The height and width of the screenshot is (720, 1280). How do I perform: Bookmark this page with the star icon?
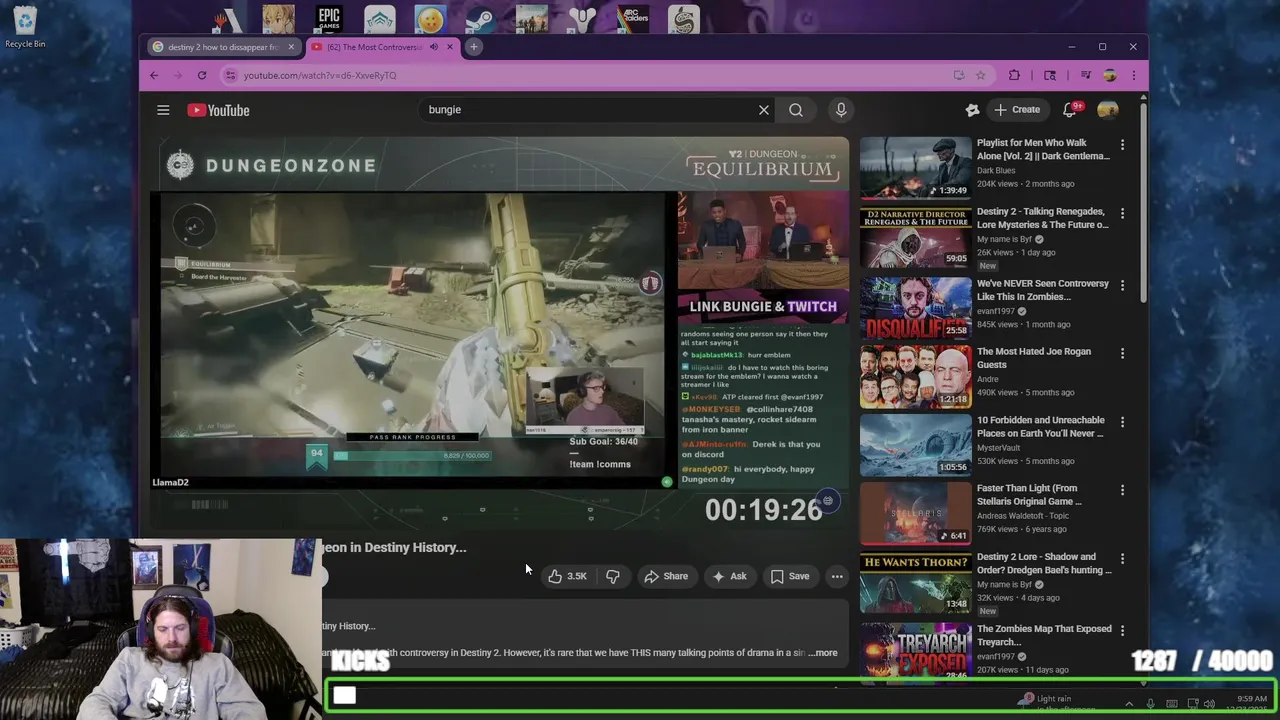[x=980, y=75]
